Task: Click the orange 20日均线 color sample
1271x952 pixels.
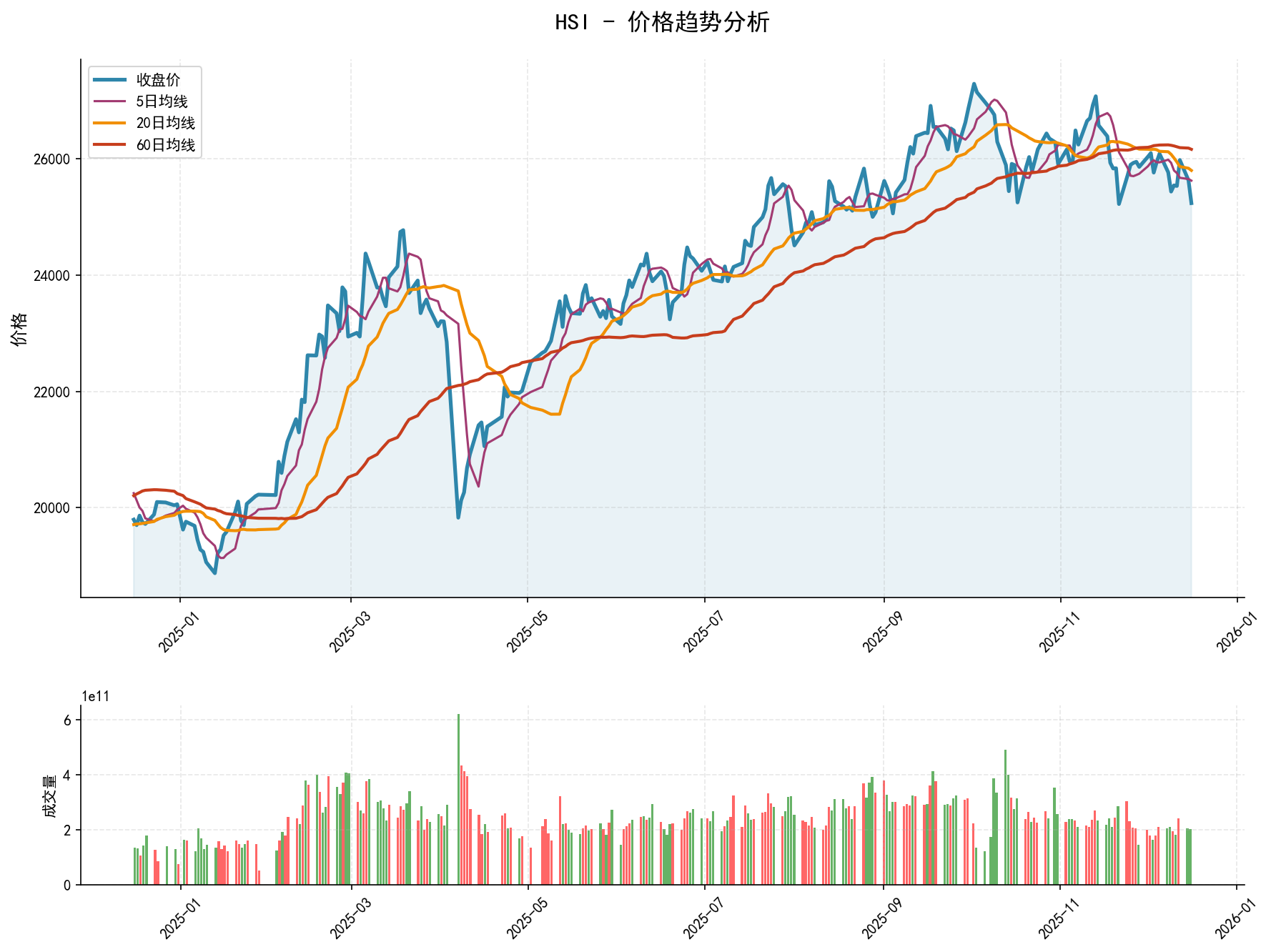Action: click(x=111, y=123)
